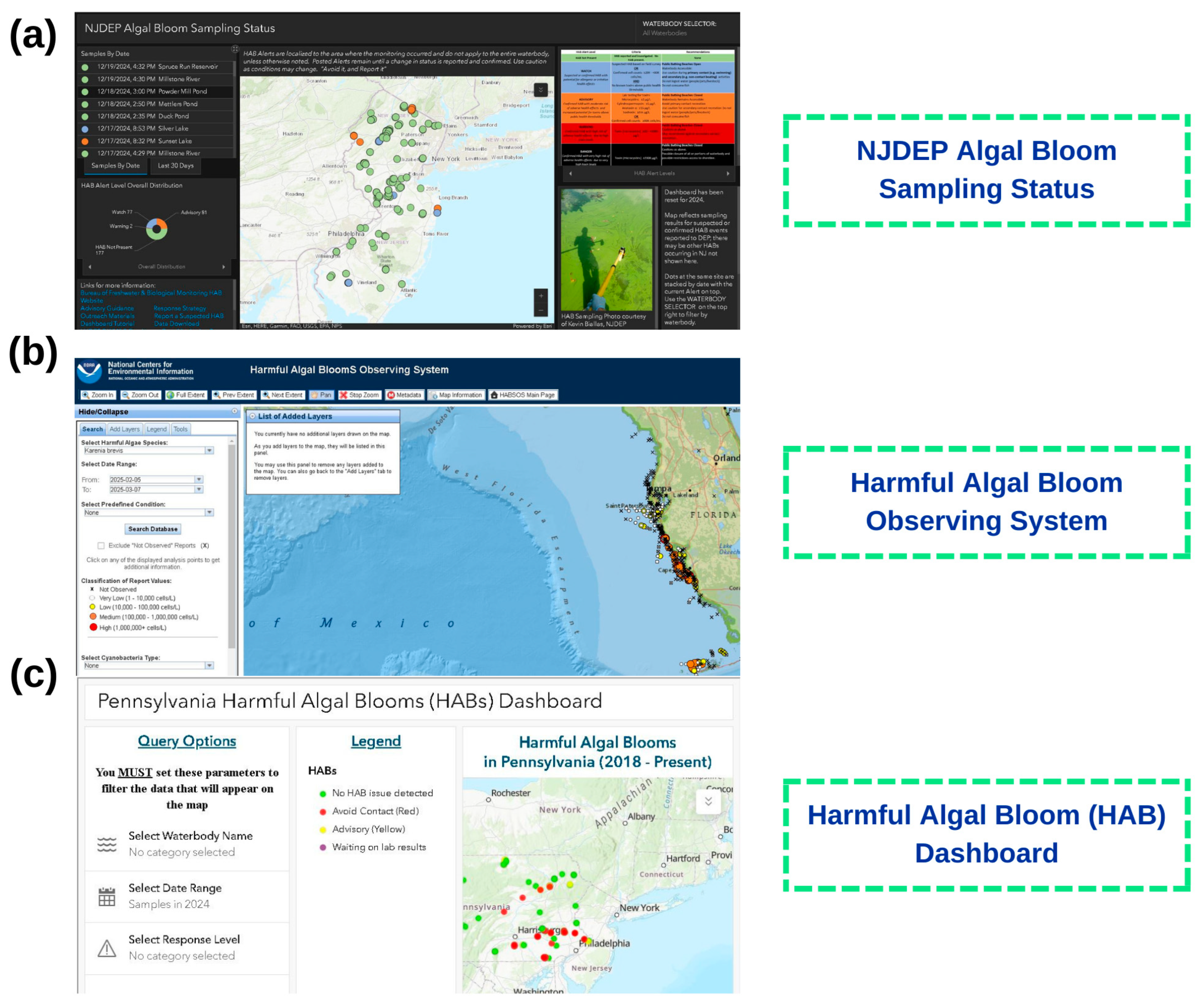Expand the Select Predefined Condition dropdown
The width and height of the screenshot is (1200, 1008).
click(x=209, y=513)
